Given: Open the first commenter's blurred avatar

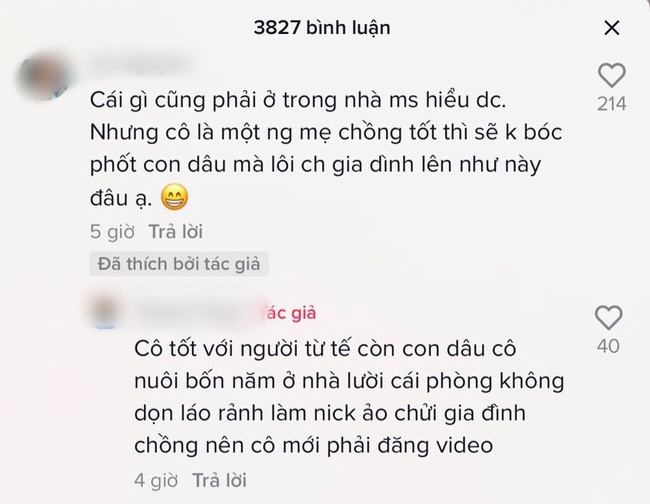Looking at the screenshot, I should tap(45, 76).
